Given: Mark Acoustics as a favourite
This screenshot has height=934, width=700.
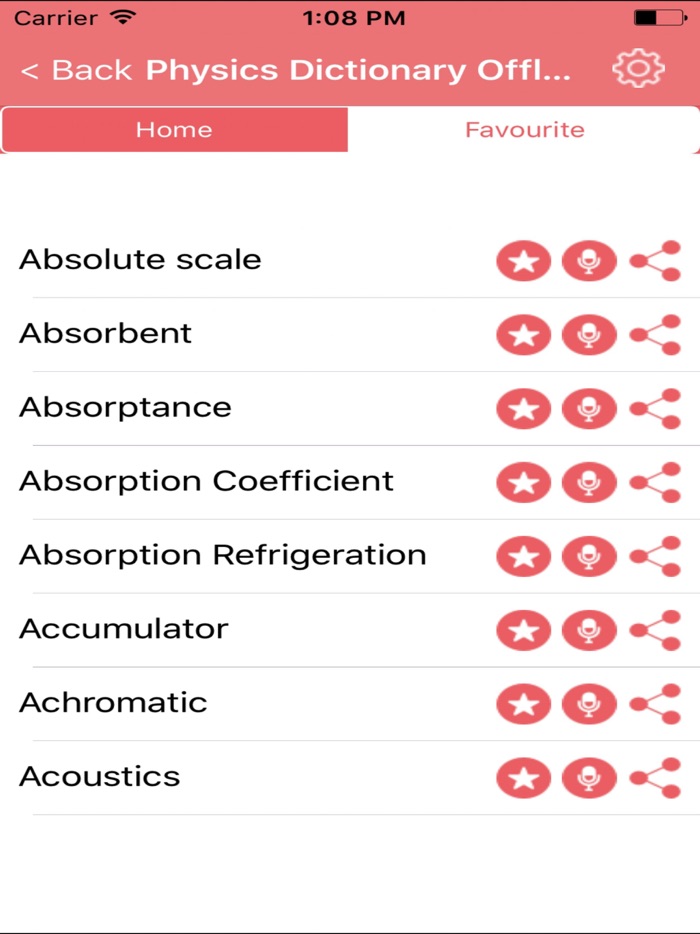Looking at the screenshot, I should (523, 779).
